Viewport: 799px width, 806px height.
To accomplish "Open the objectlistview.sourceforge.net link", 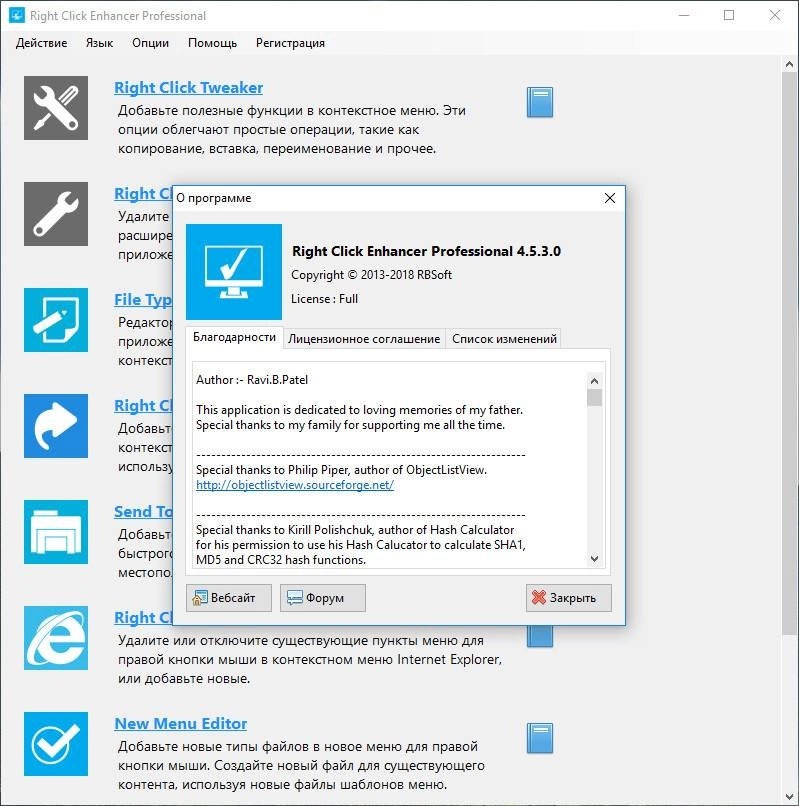I will pos(295,485).
